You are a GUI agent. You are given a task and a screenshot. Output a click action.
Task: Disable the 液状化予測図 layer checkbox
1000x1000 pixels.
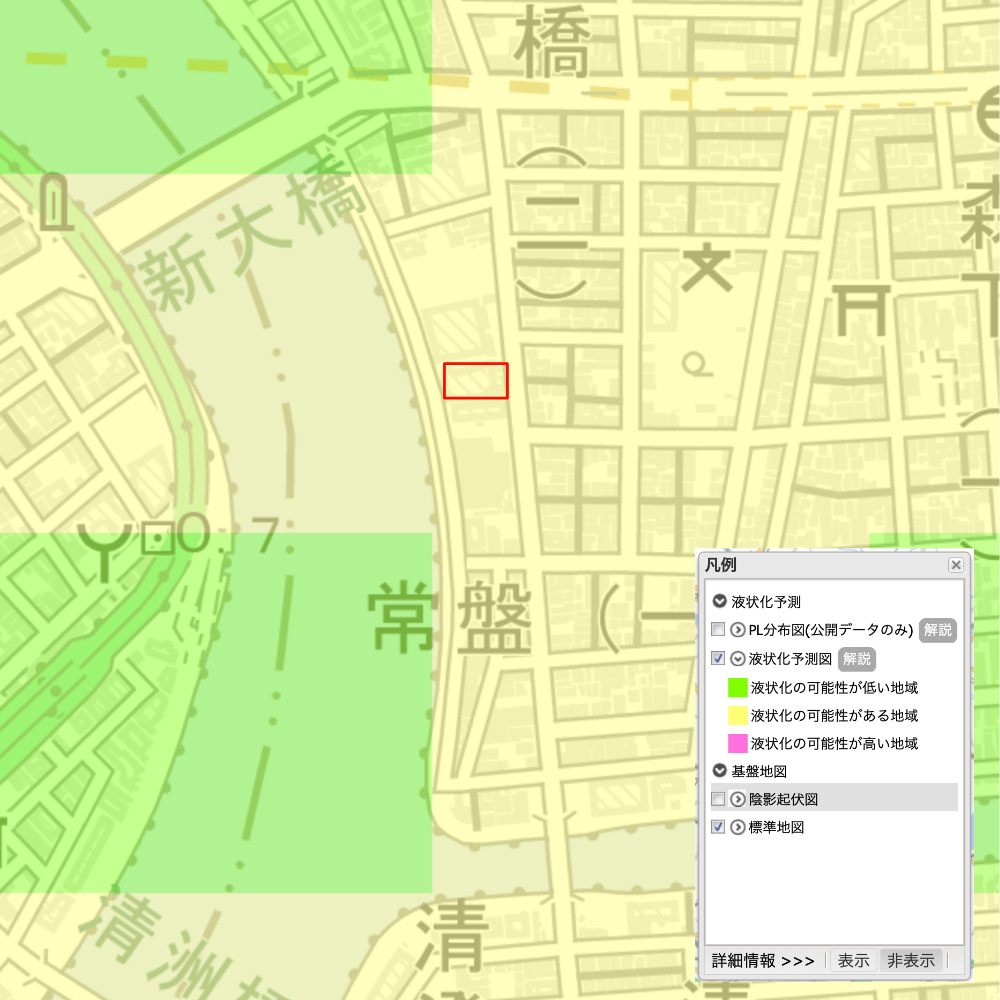tap(716, 658)
